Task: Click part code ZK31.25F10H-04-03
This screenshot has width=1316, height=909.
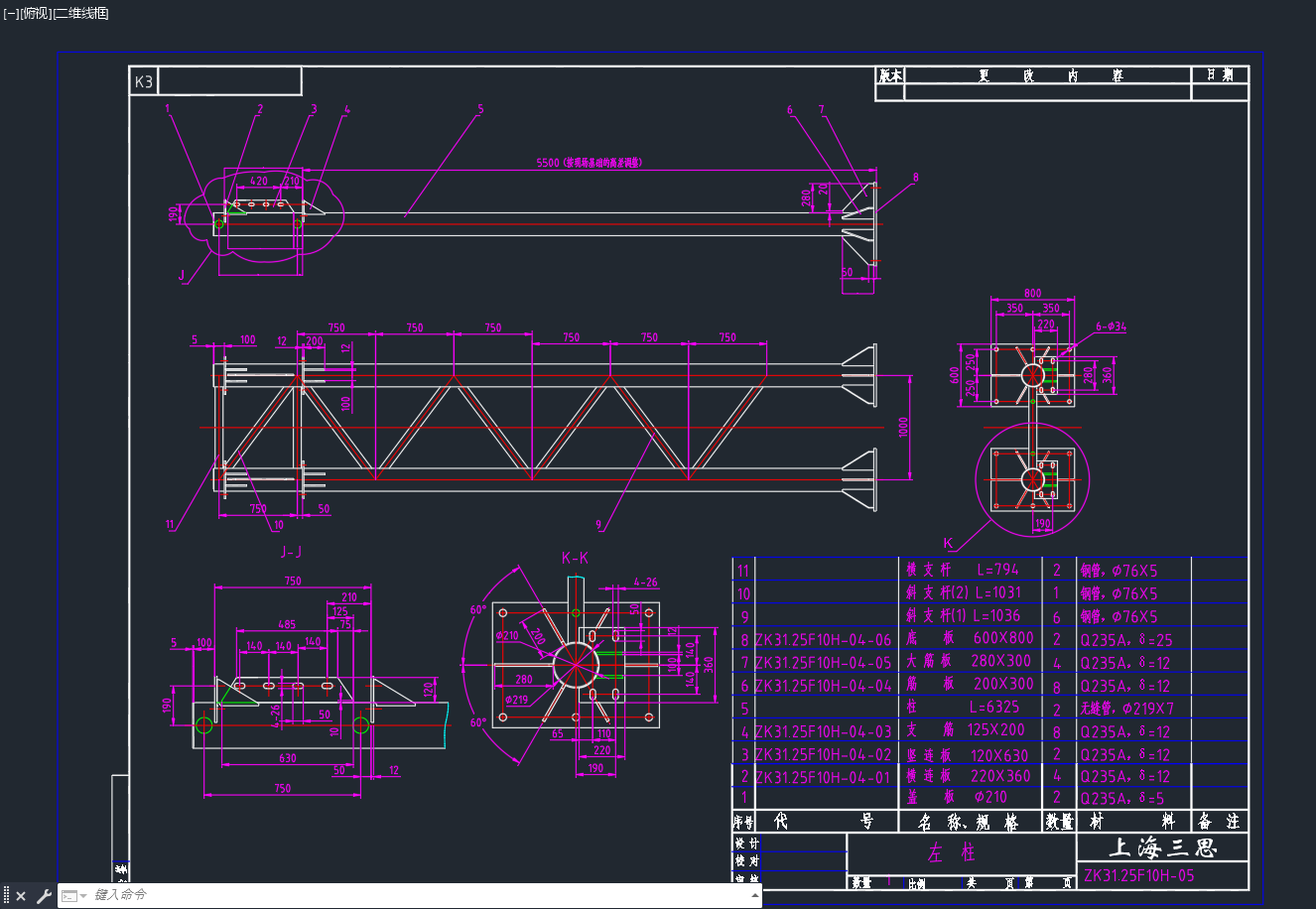Action: coord(823,731)
